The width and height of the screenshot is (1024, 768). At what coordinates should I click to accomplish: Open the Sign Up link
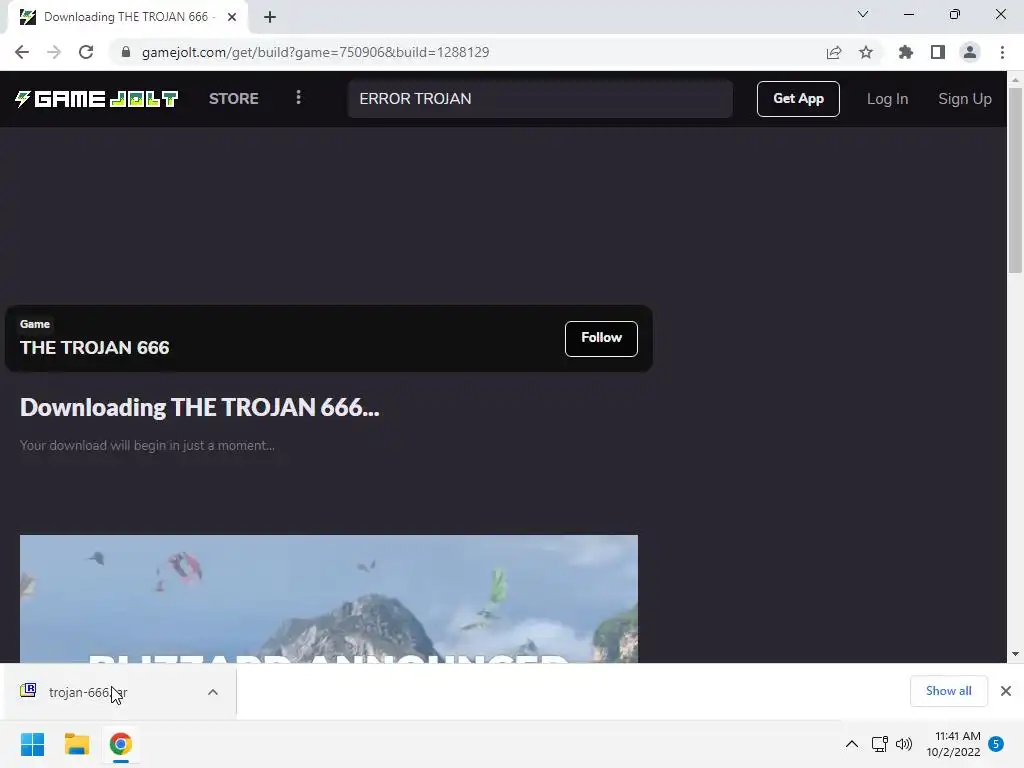965,99
